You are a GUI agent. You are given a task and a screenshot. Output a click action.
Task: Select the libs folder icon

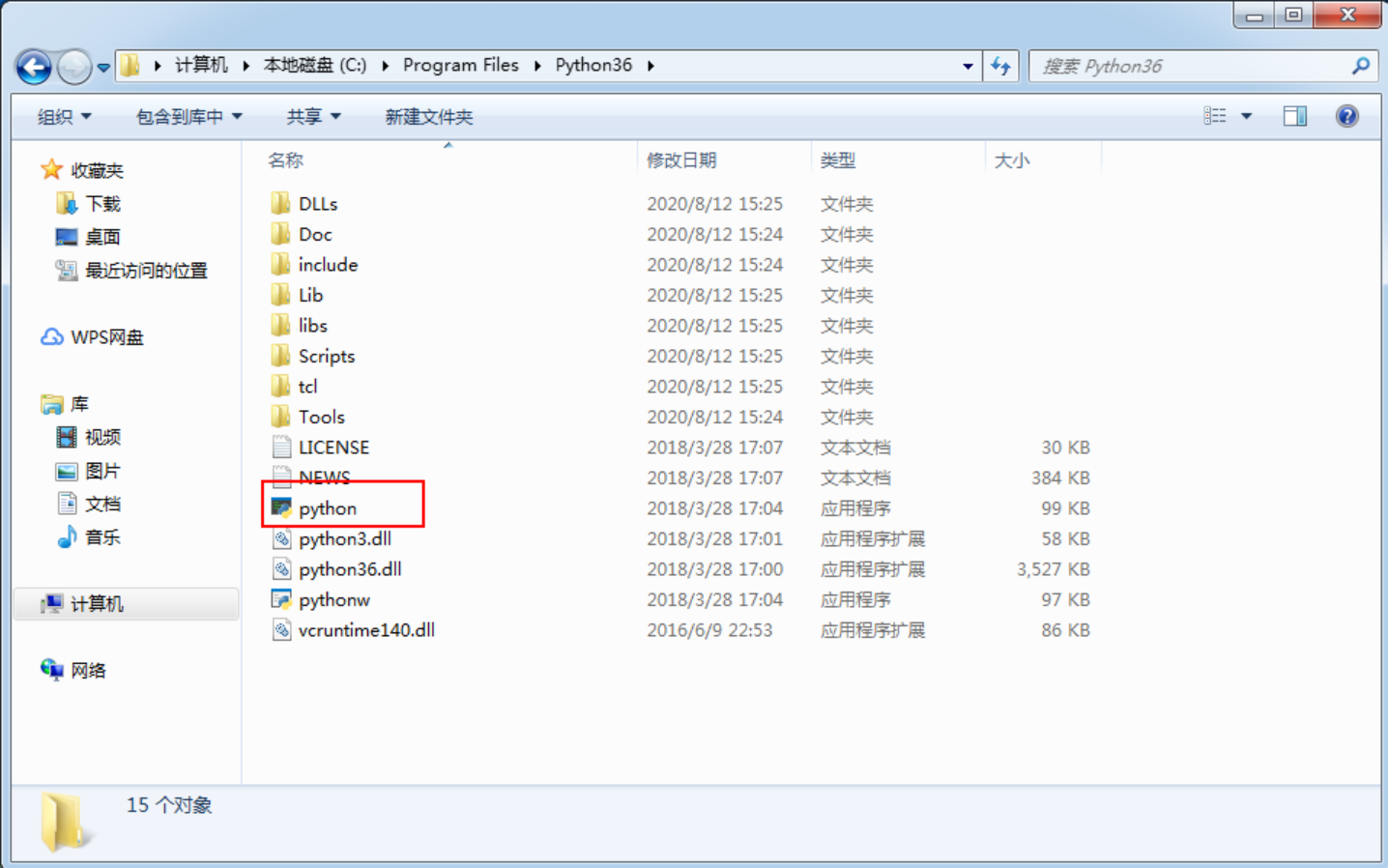click(x=280, y=325)
